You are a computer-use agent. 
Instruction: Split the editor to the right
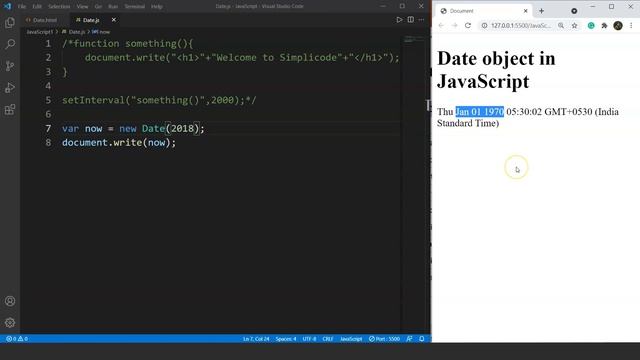pos(411,20)
